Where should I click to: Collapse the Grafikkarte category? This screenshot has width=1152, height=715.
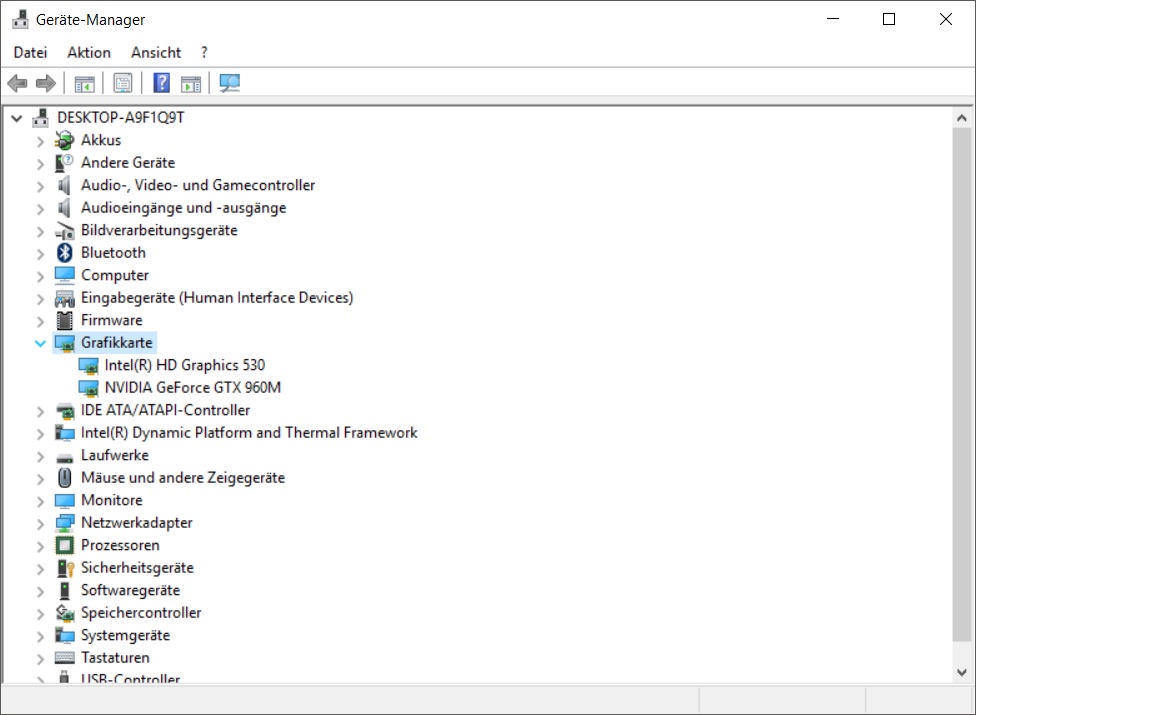tap(40, 343)
